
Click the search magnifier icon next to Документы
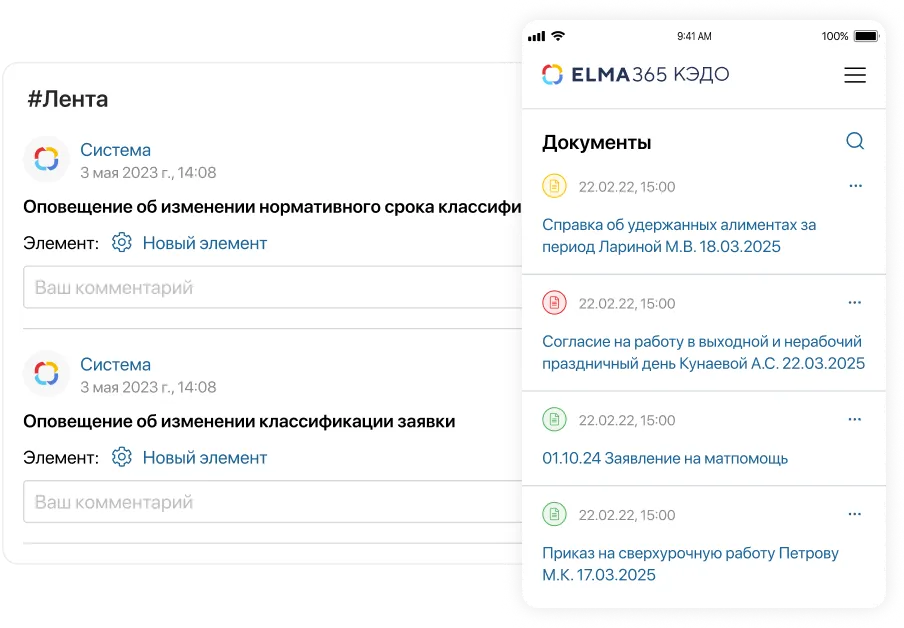[854, 141]
